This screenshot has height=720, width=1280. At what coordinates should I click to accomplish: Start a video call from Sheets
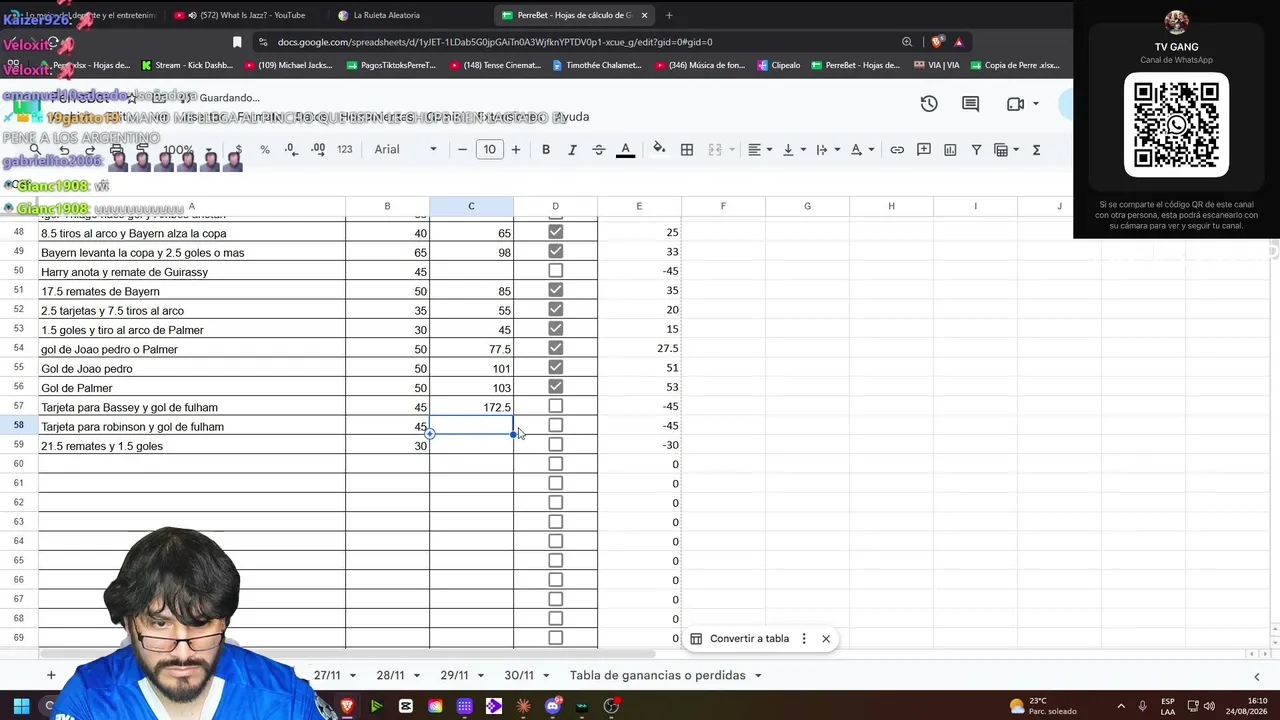(x=1016, y=104)
